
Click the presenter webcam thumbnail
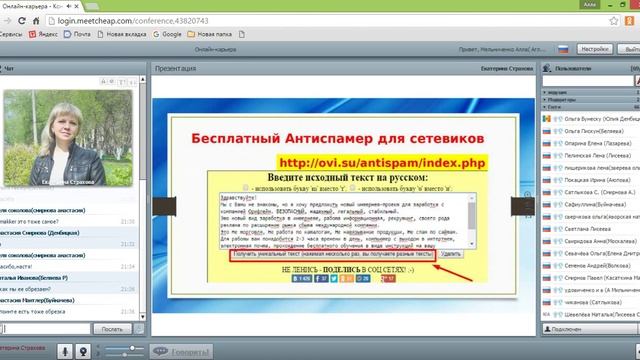68,138
